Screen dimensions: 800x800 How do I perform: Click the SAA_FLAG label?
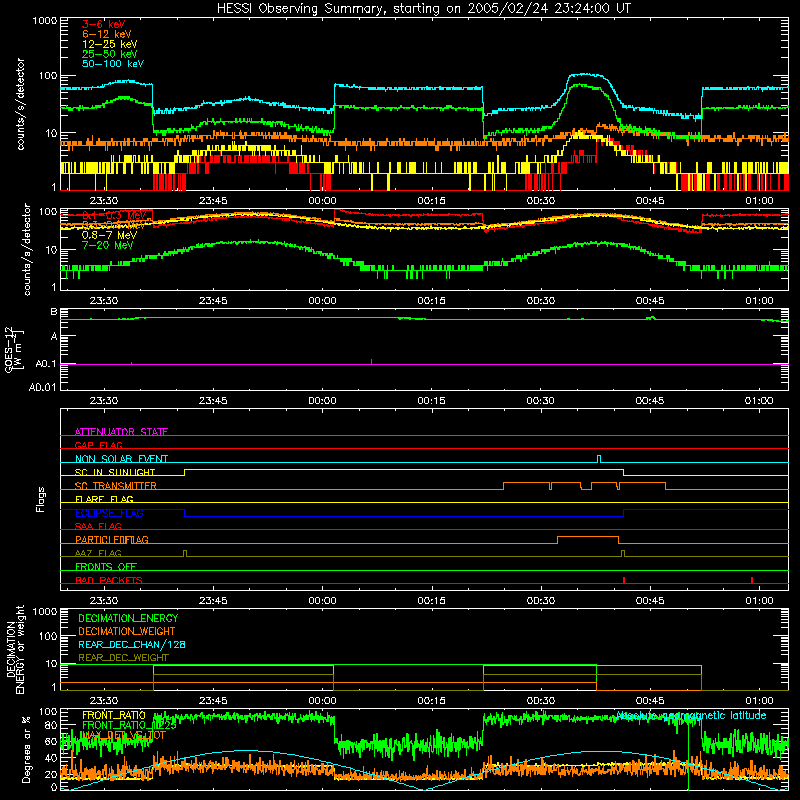pyautogui.click(x=98, y=526)
